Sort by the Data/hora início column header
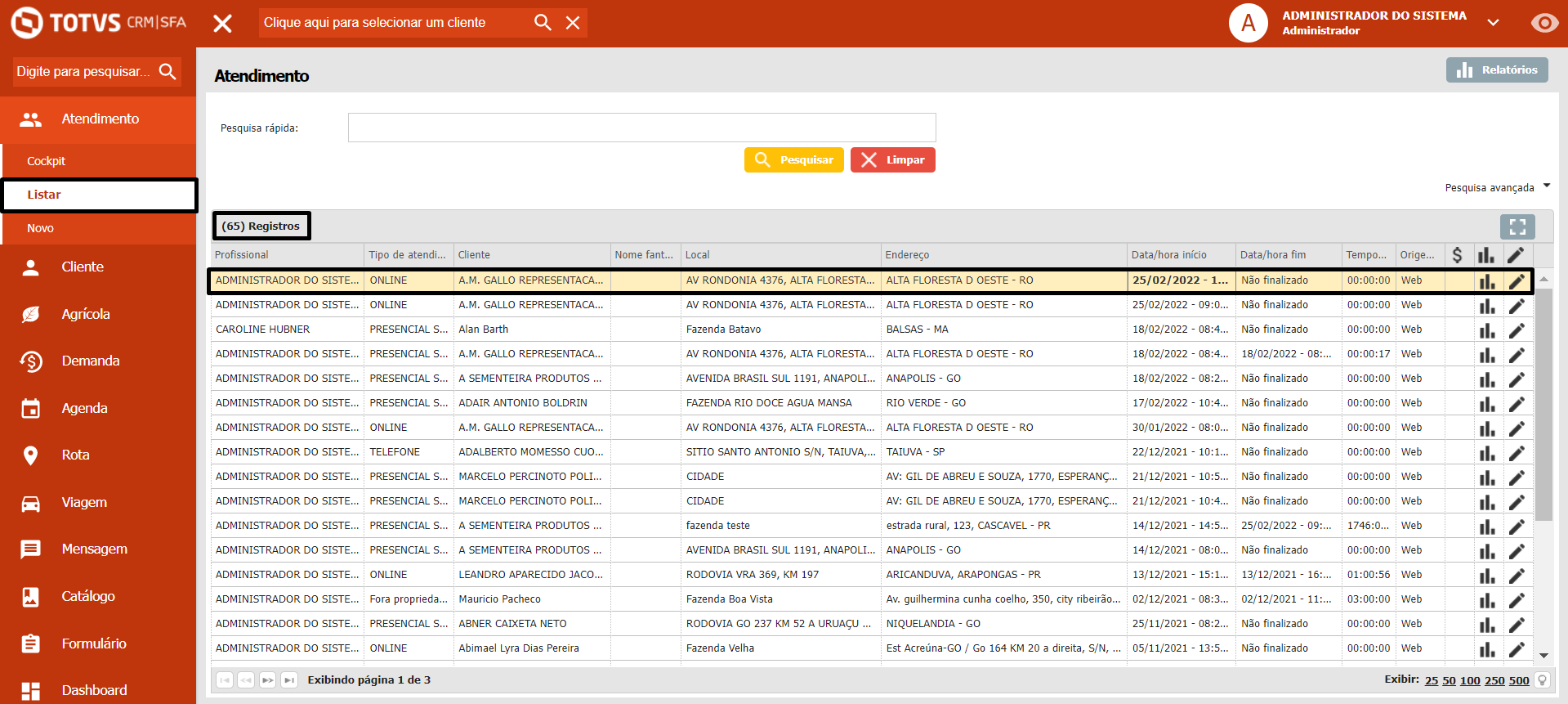The width and height of the screenshot is (1568, 704). pos(1181,255)
